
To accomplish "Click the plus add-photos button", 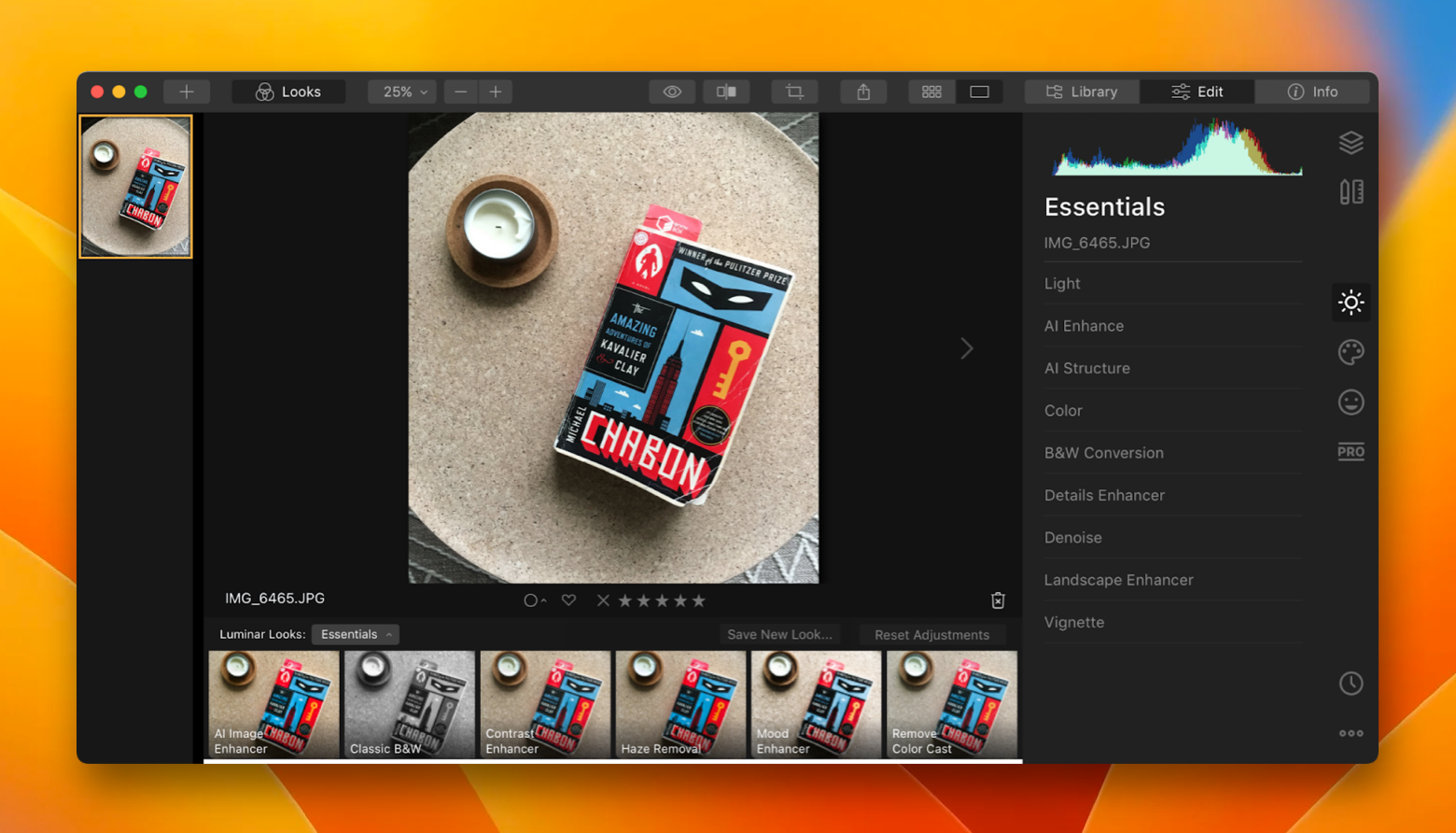I will [187, 92].
